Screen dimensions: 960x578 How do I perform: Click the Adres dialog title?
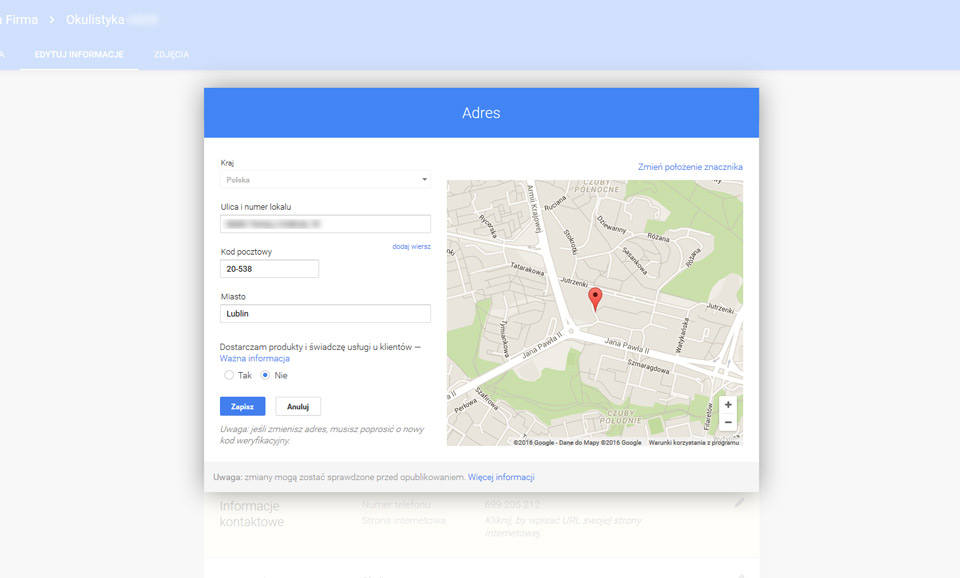click(481, 113)
